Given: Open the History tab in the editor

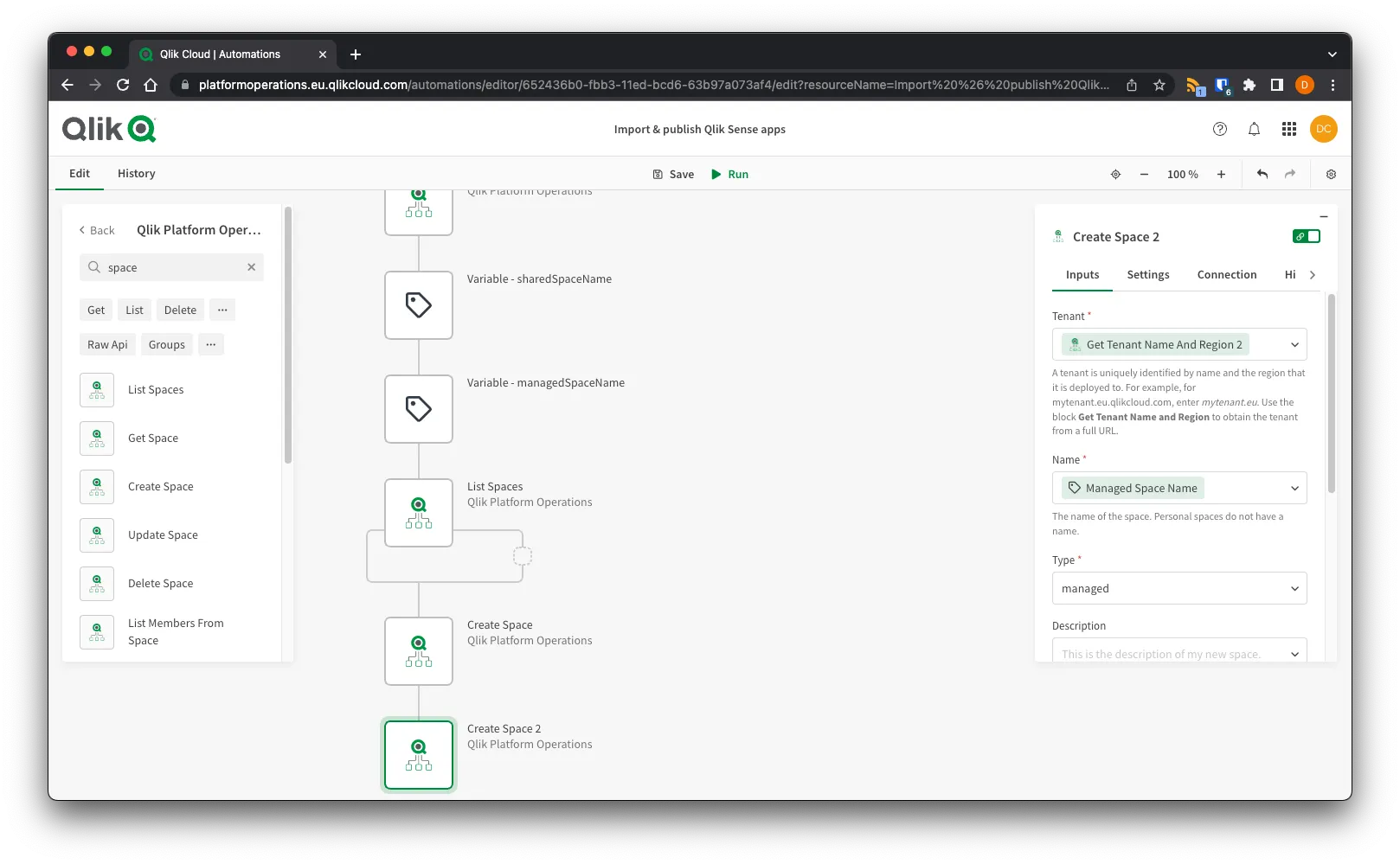Looking at the screenshot, I should pyautogui.click(x=136, y=173).
